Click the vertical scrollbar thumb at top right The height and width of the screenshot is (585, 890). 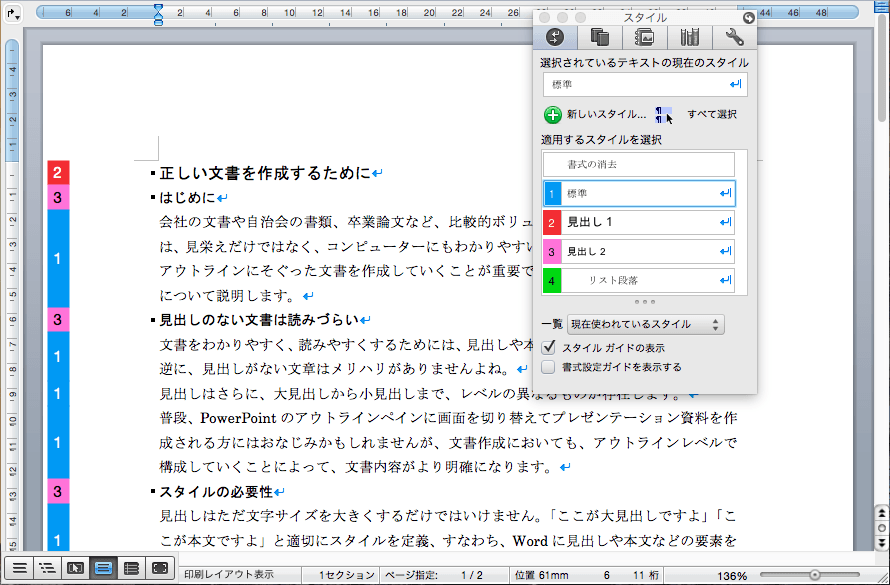point(881,70)
